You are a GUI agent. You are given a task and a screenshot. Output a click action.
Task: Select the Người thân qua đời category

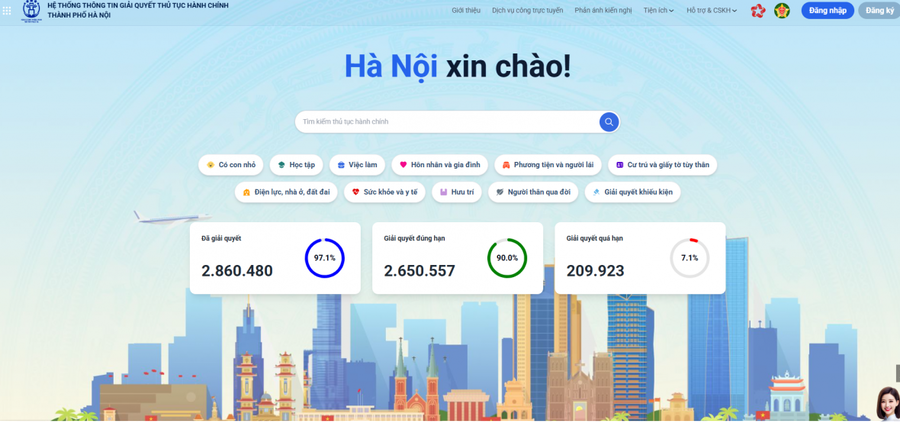tap(533, 192)
